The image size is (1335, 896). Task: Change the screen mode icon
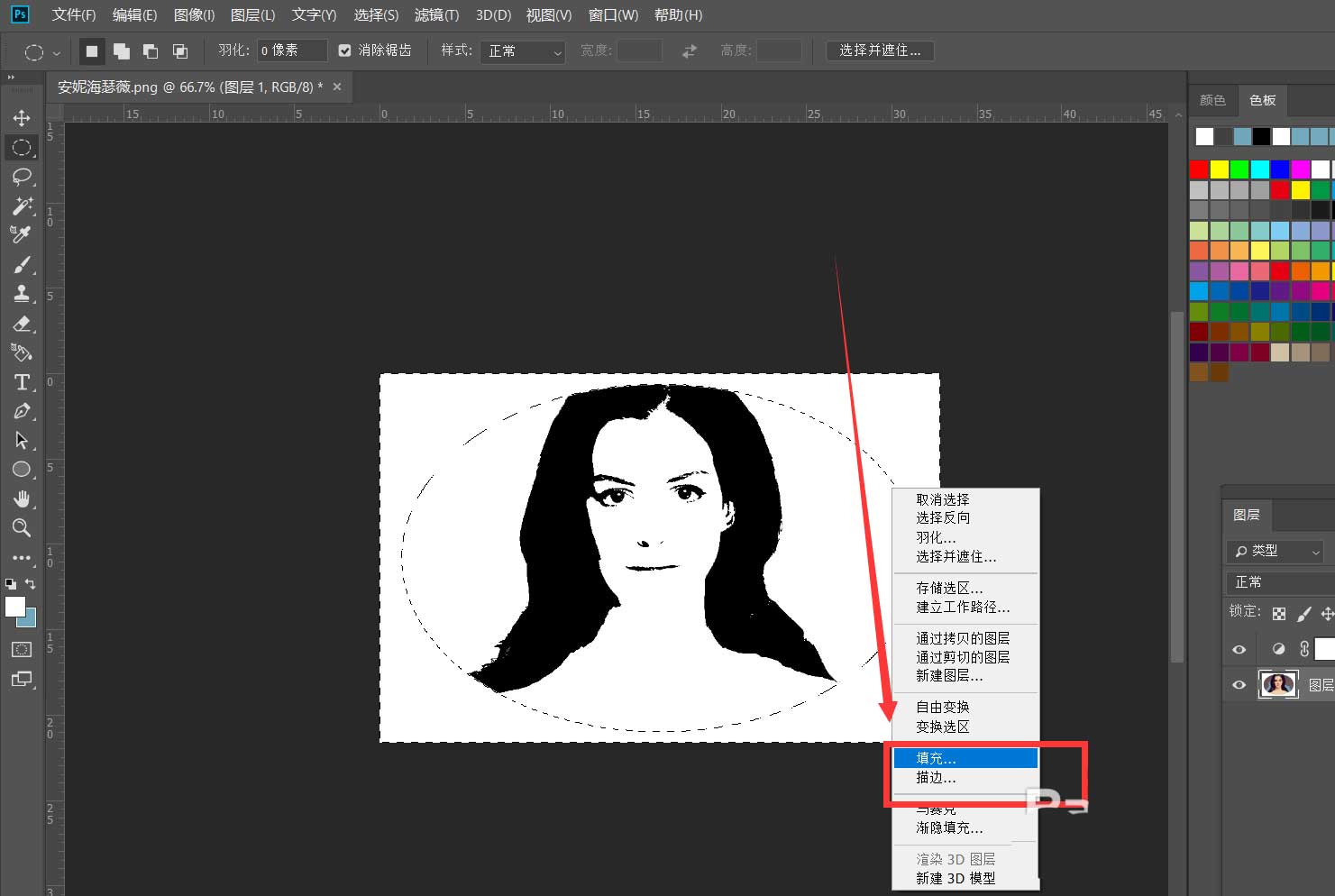point(22,679)
